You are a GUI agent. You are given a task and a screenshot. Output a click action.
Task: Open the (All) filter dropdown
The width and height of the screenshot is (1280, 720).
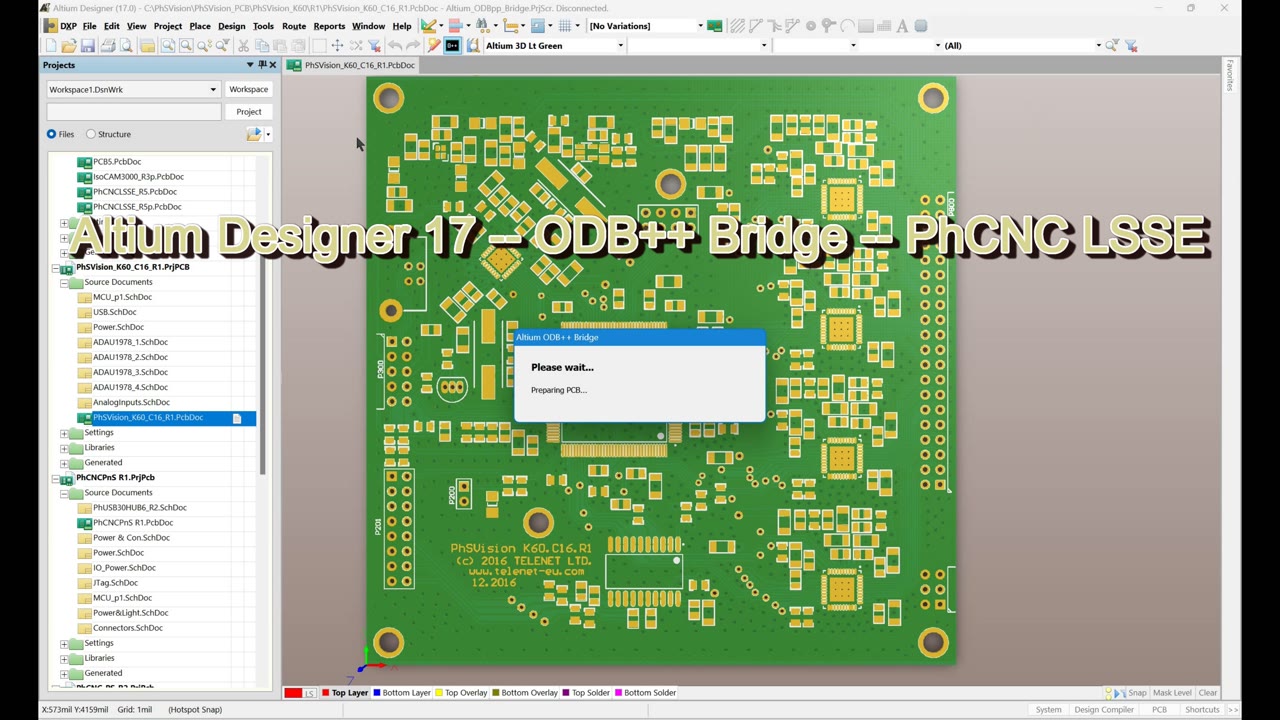[x=1098, y=46]
